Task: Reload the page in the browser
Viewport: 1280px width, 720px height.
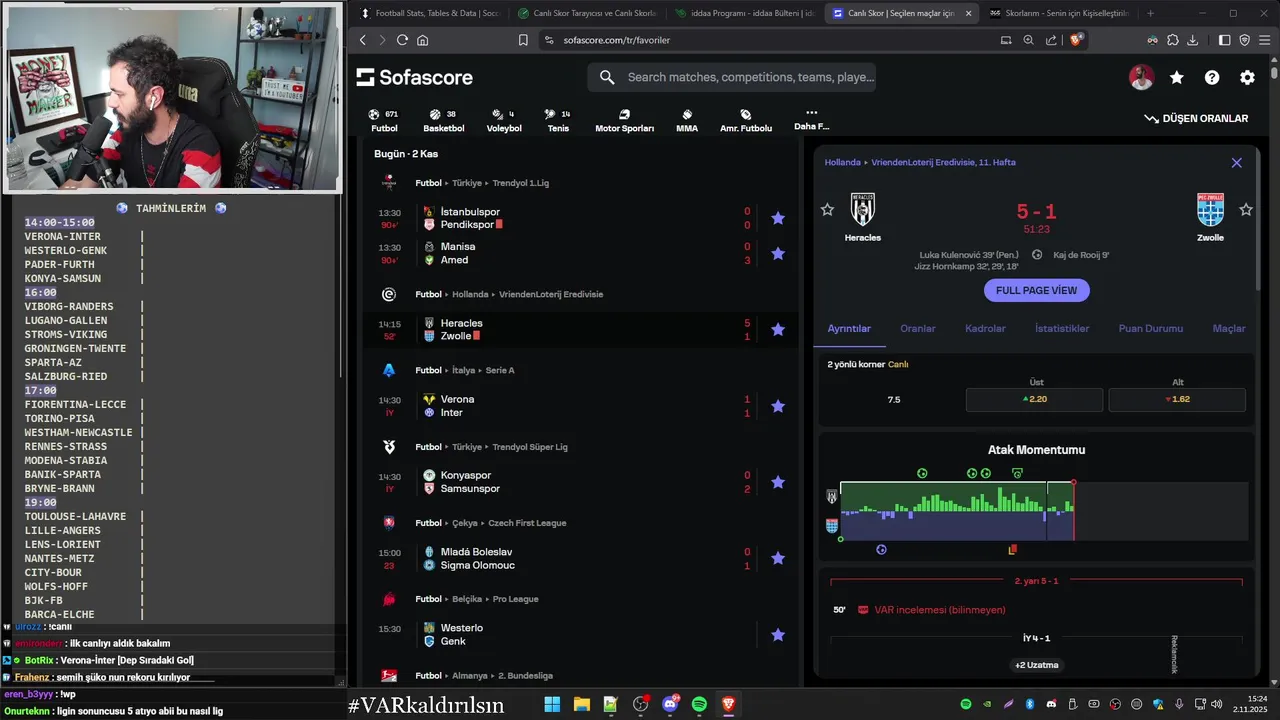Action: (x=402, y=40)
